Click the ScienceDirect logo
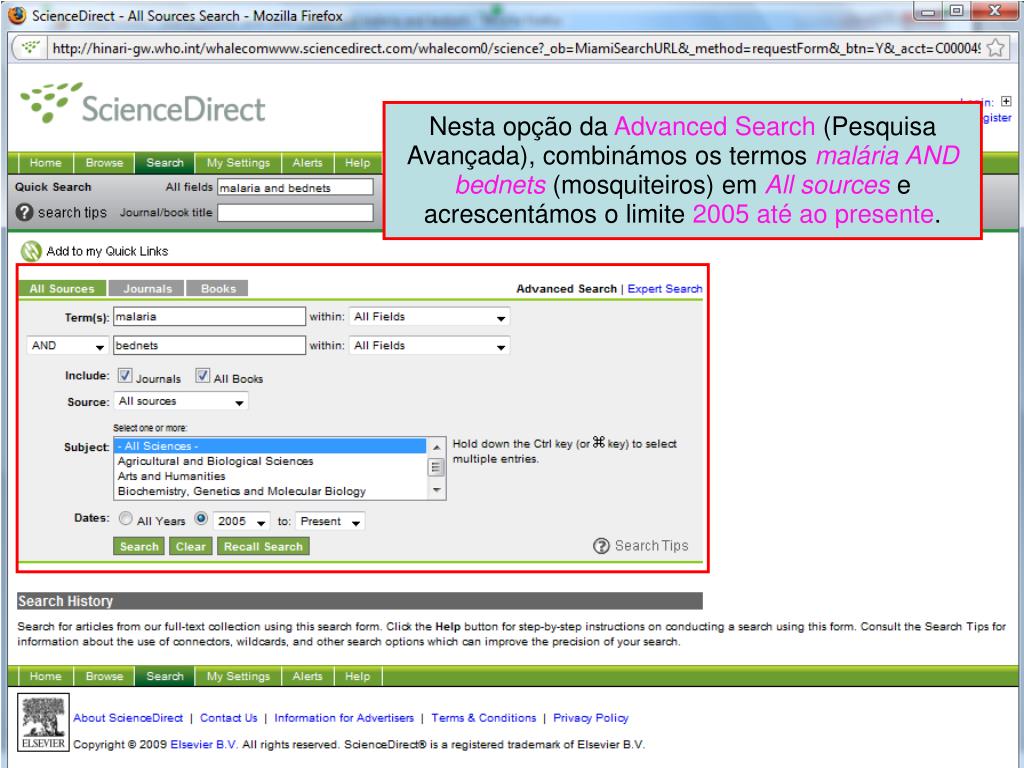The image size is (1024, 768). tap(143, 103)
